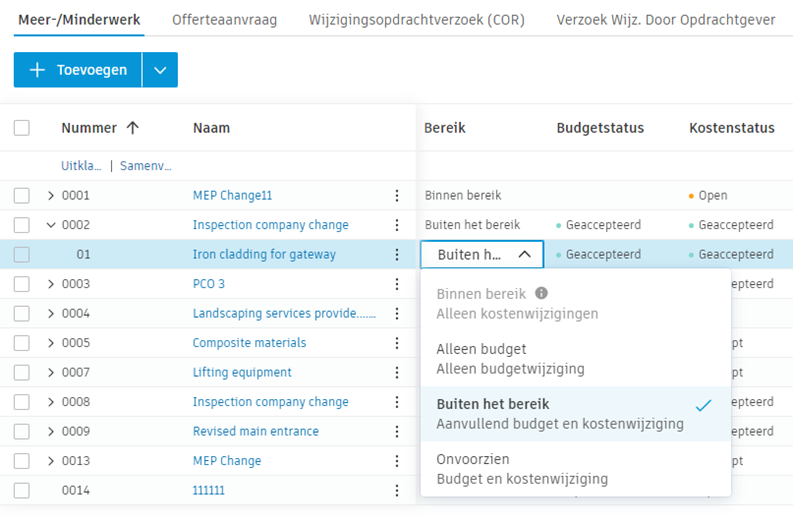Close the Buiten het bereik scope combo box
This screenshot has width=793, height=524.
click(524, 255)
